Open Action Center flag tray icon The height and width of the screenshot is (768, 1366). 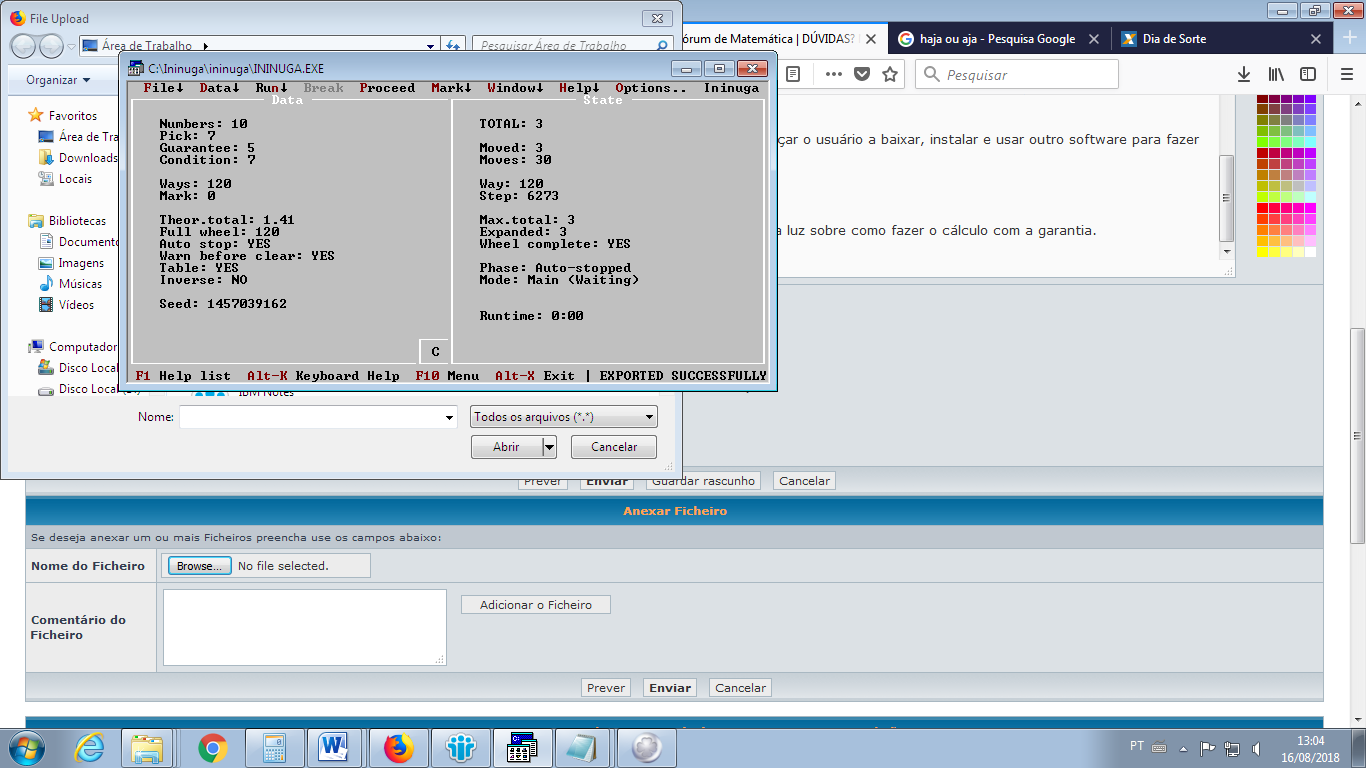click(1208, 747)
